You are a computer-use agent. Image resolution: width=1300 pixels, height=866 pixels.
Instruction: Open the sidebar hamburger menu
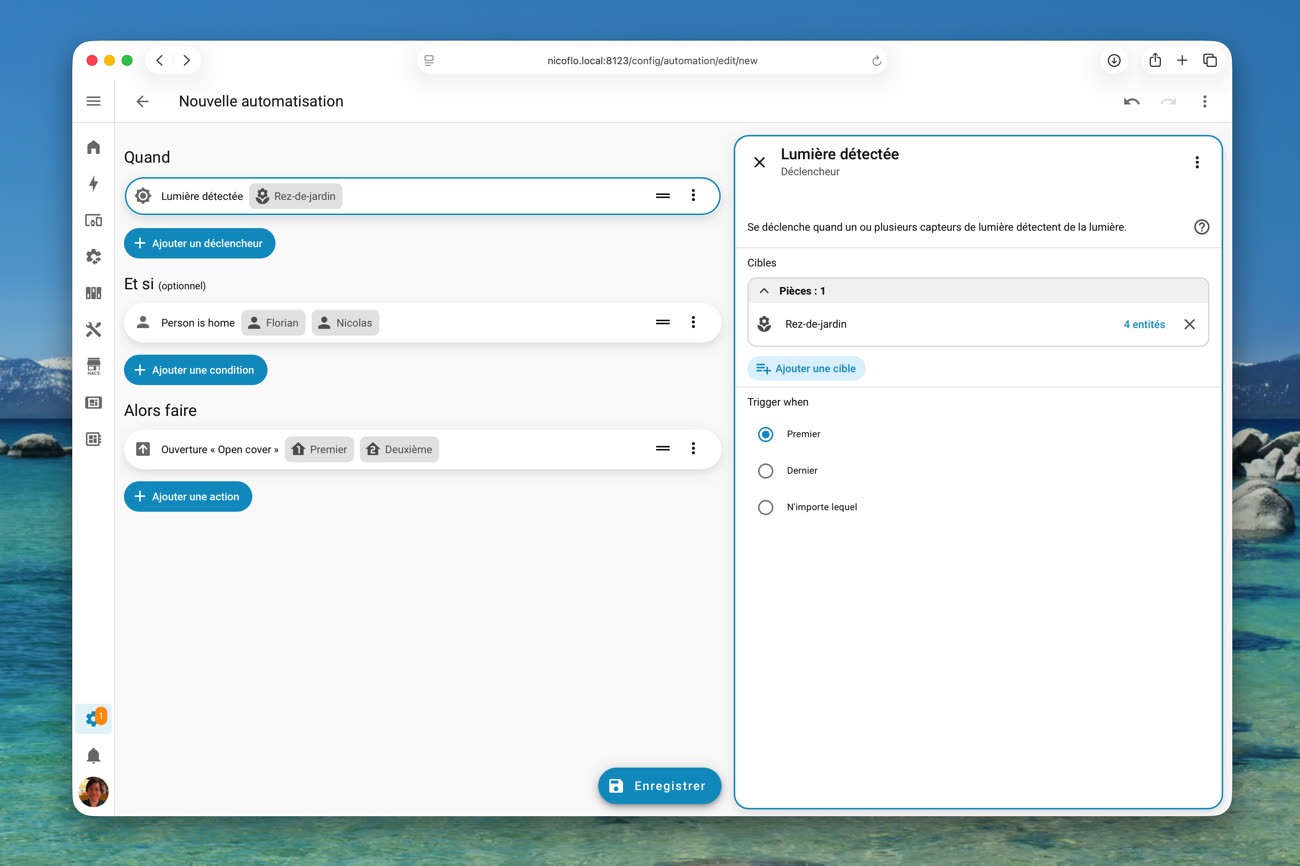[93, 101]
